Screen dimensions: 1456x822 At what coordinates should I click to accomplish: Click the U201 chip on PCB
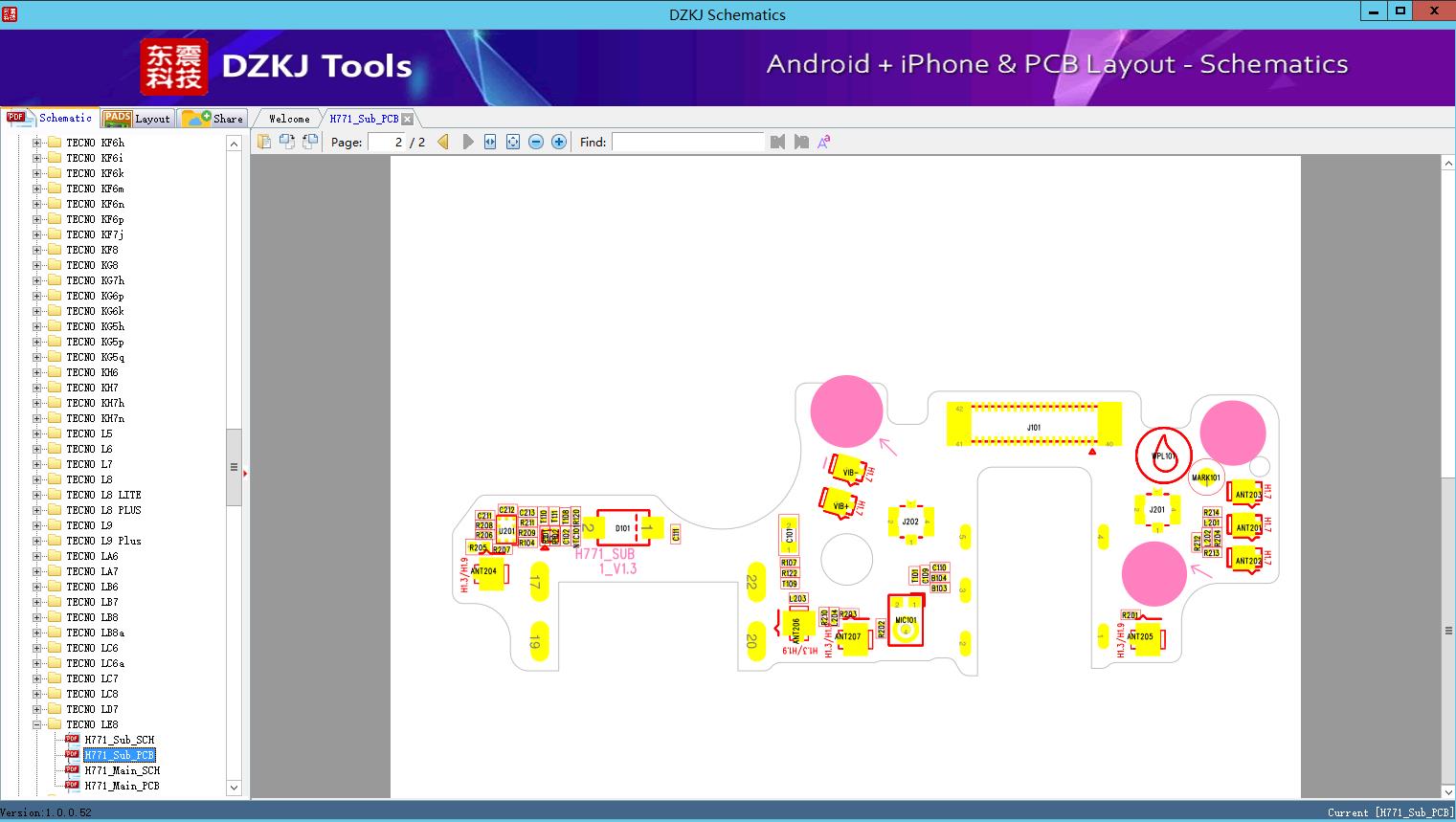pos(507,531)
